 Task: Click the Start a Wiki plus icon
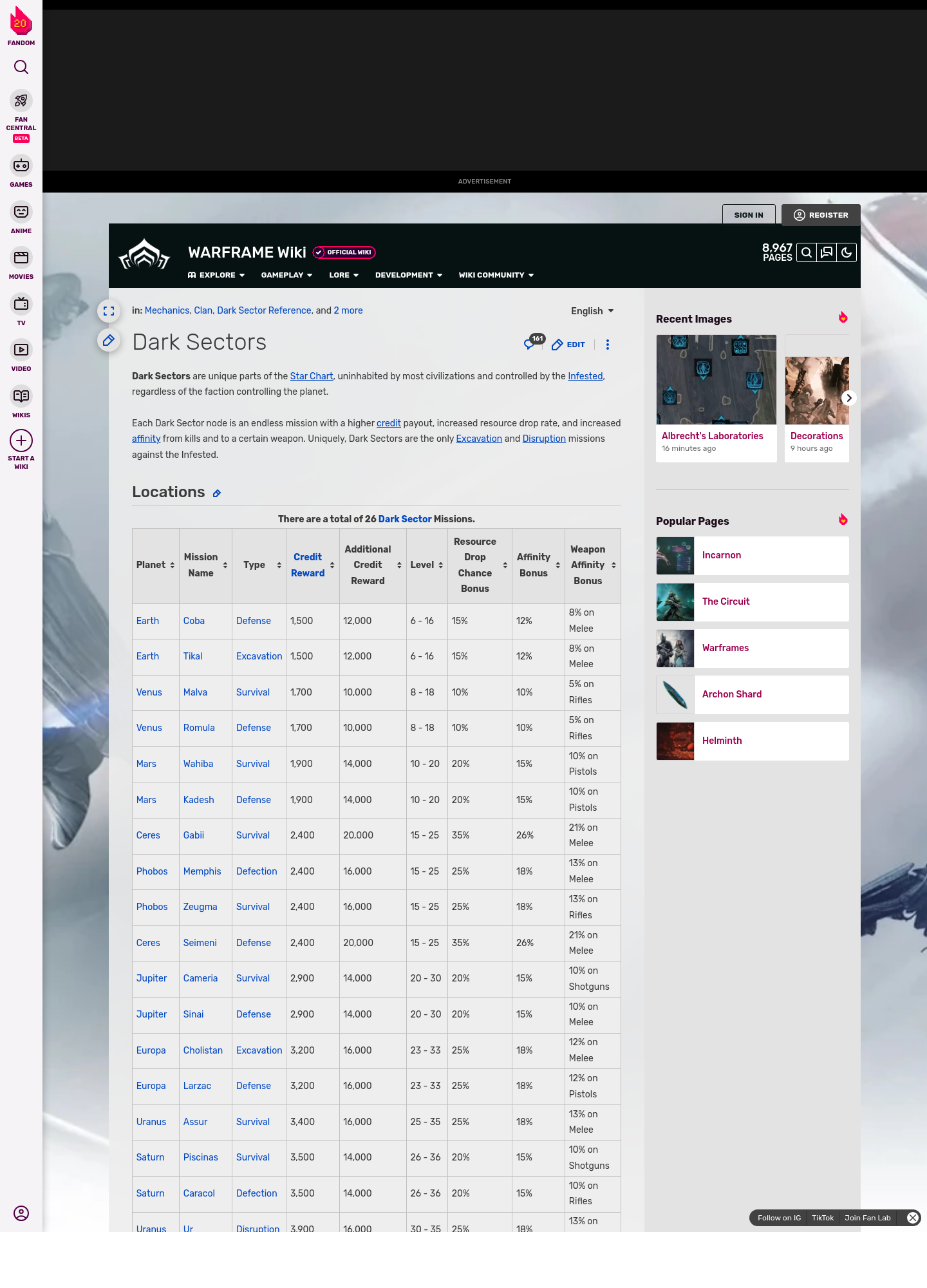coord(21,440)
